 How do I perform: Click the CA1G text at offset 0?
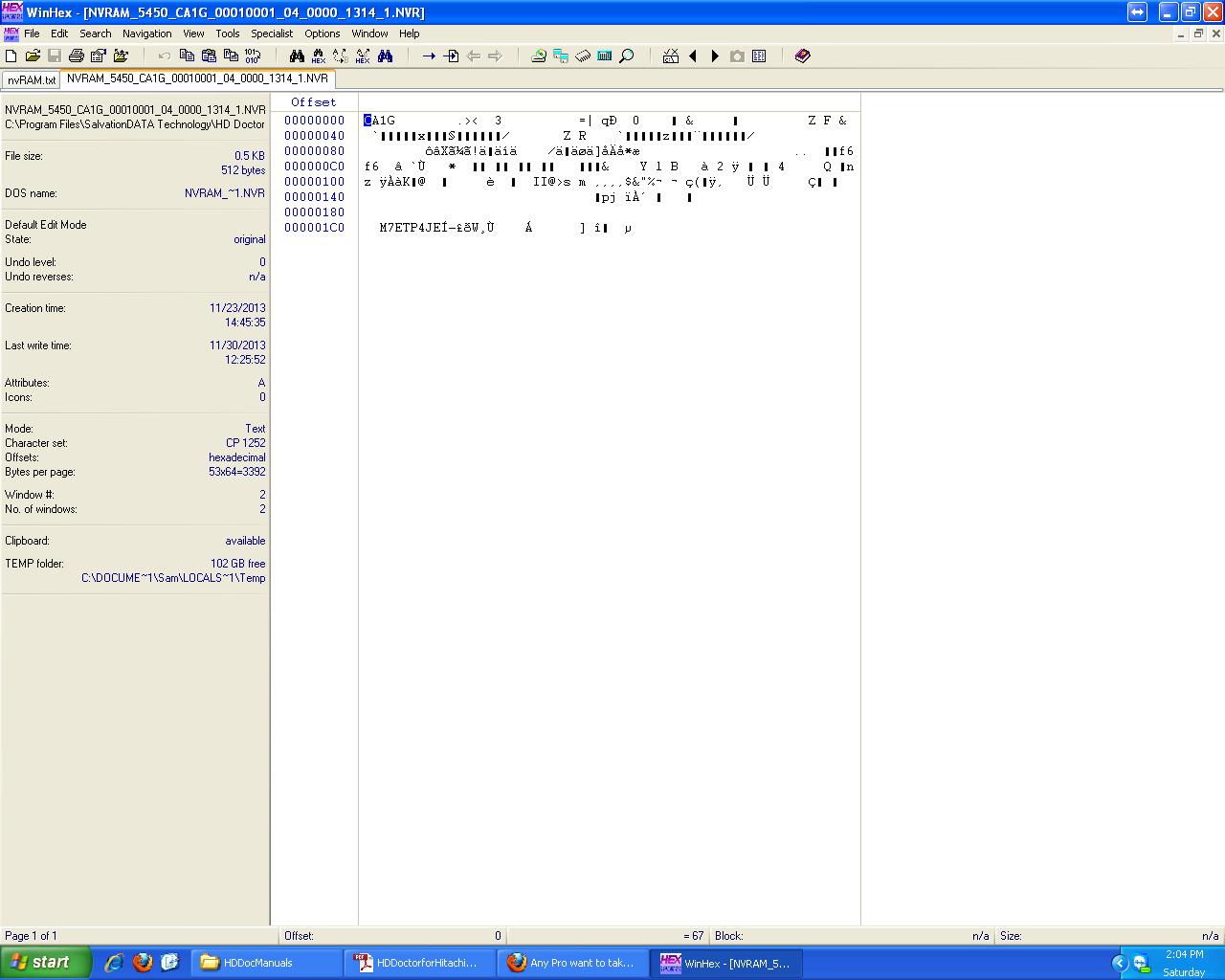pyautogui.click(x=379, y=121)
